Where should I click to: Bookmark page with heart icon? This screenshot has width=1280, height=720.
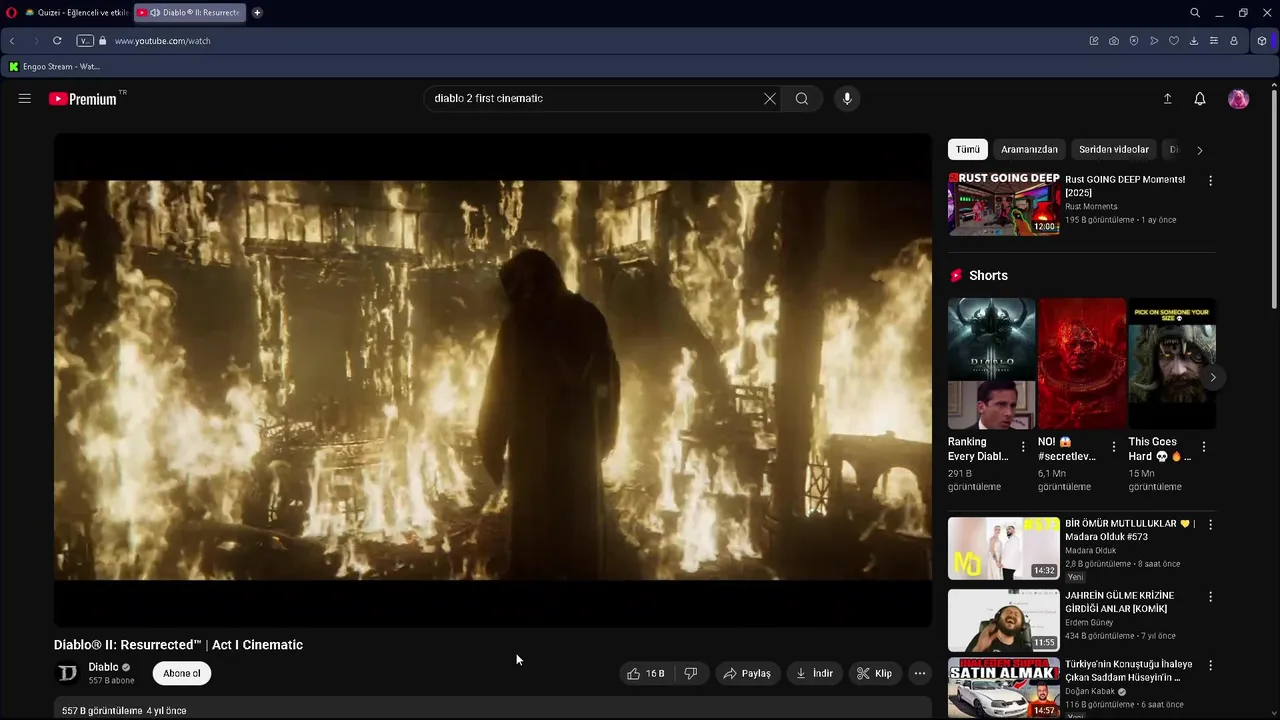[1174, 41]
